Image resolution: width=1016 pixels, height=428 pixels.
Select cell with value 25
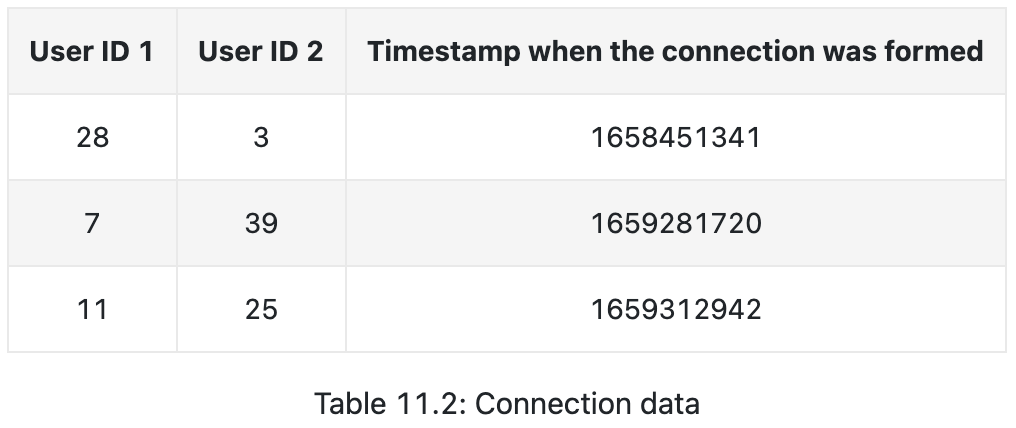click(x=261, y=310)
